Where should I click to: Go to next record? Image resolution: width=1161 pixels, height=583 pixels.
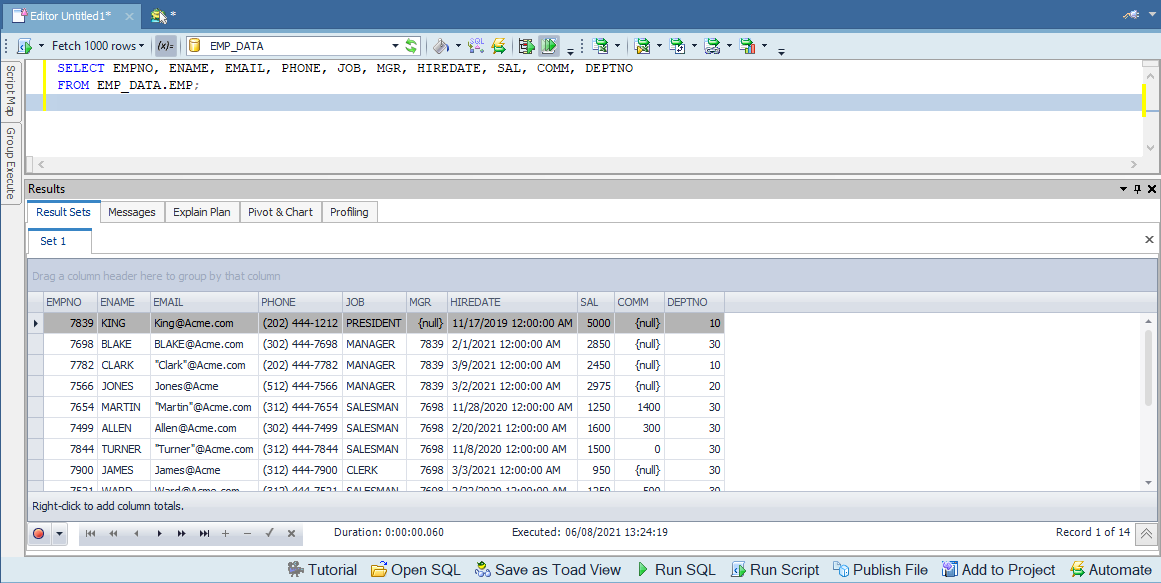click(159, 533)
